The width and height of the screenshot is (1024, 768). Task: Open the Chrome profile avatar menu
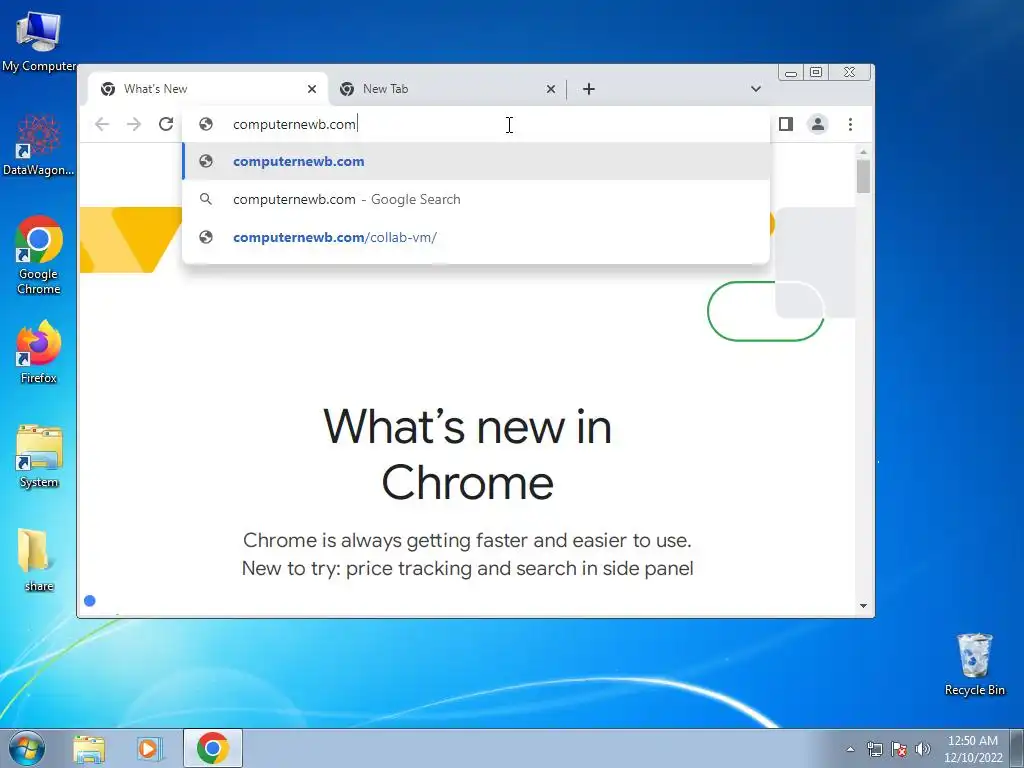pos(818,124)
